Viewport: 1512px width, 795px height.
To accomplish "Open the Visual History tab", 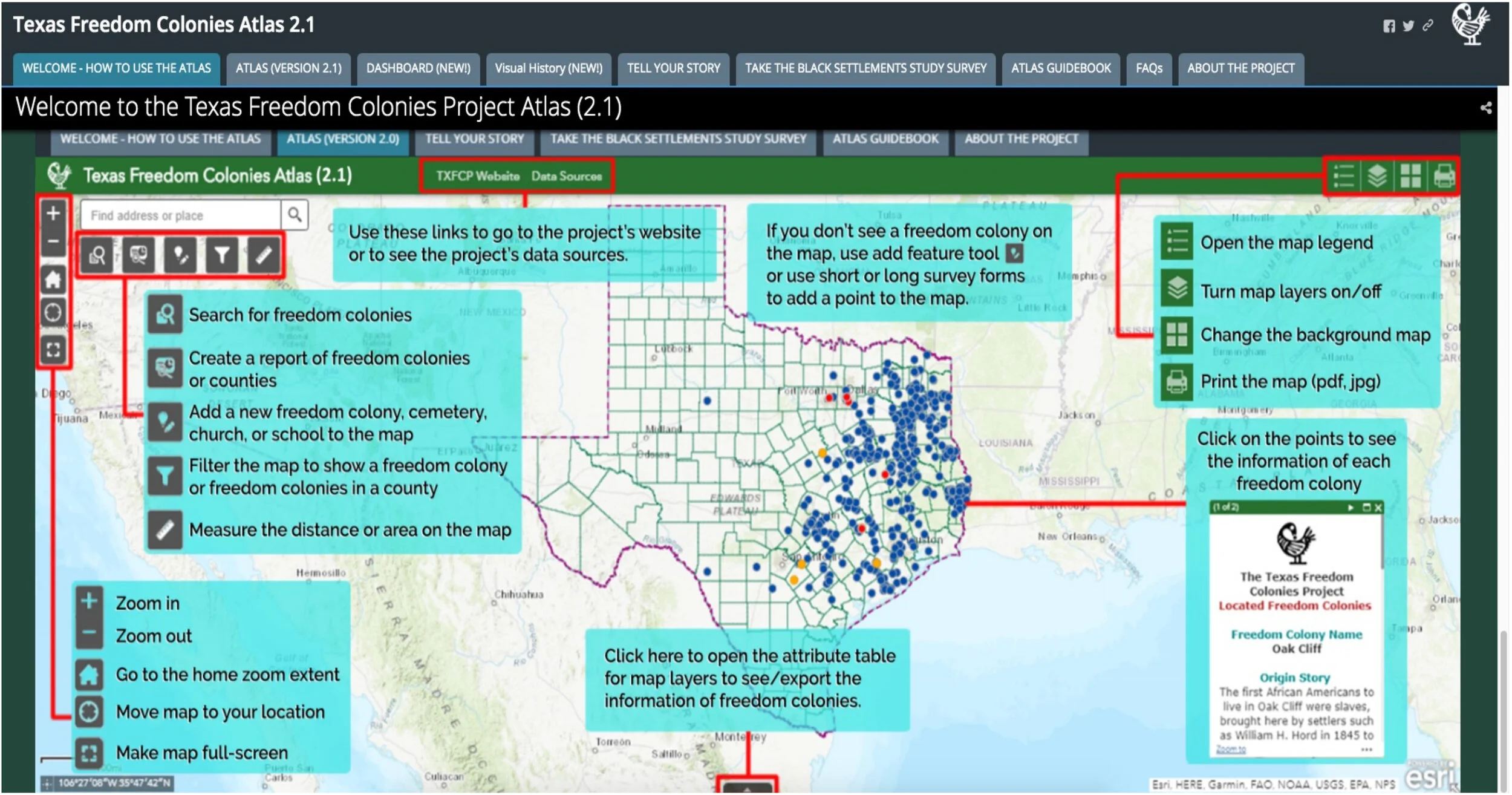I will pyautogui.click(x=547, y=68).
